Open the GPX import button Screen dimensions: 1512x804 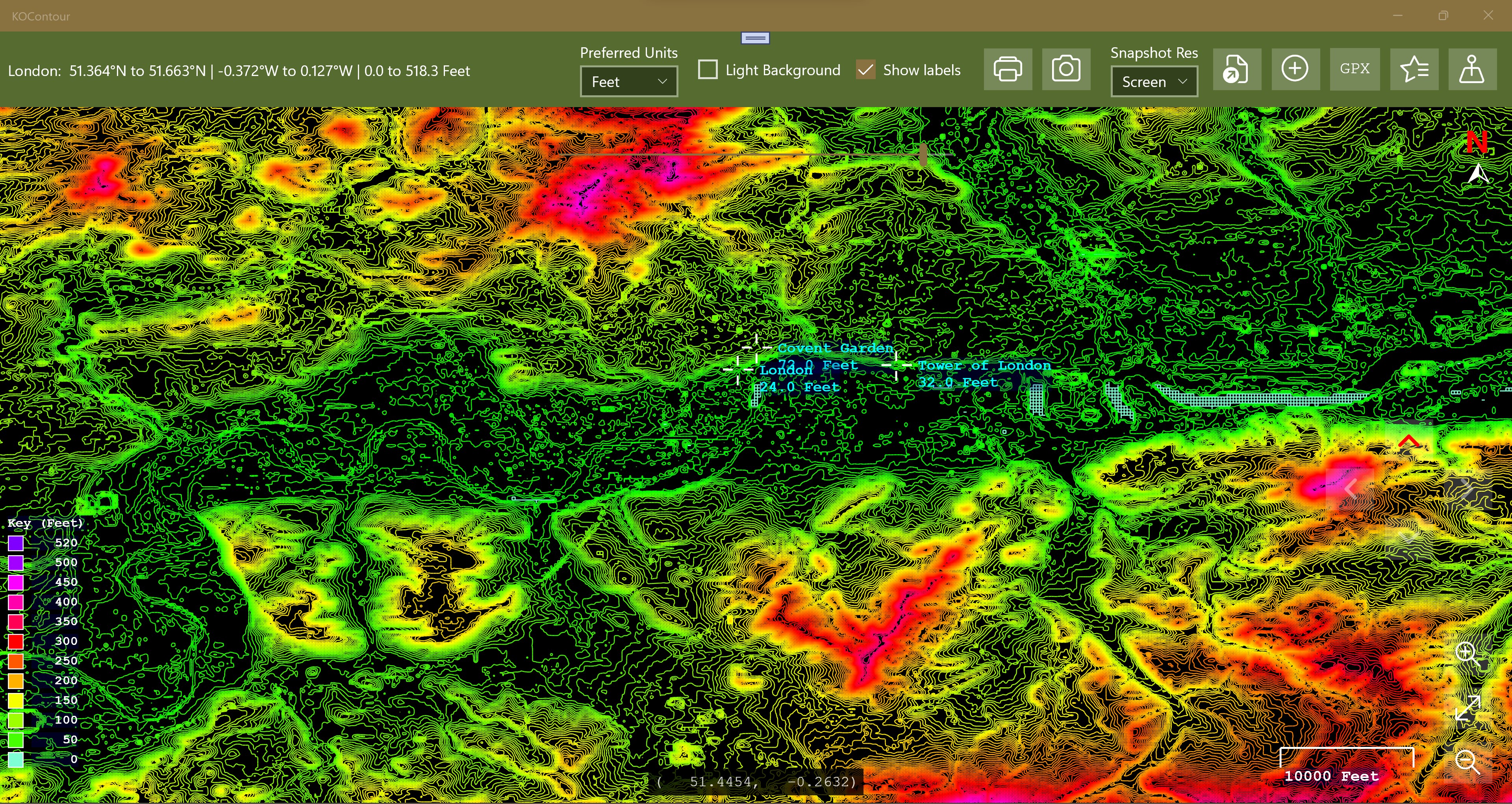point(1354,69)
